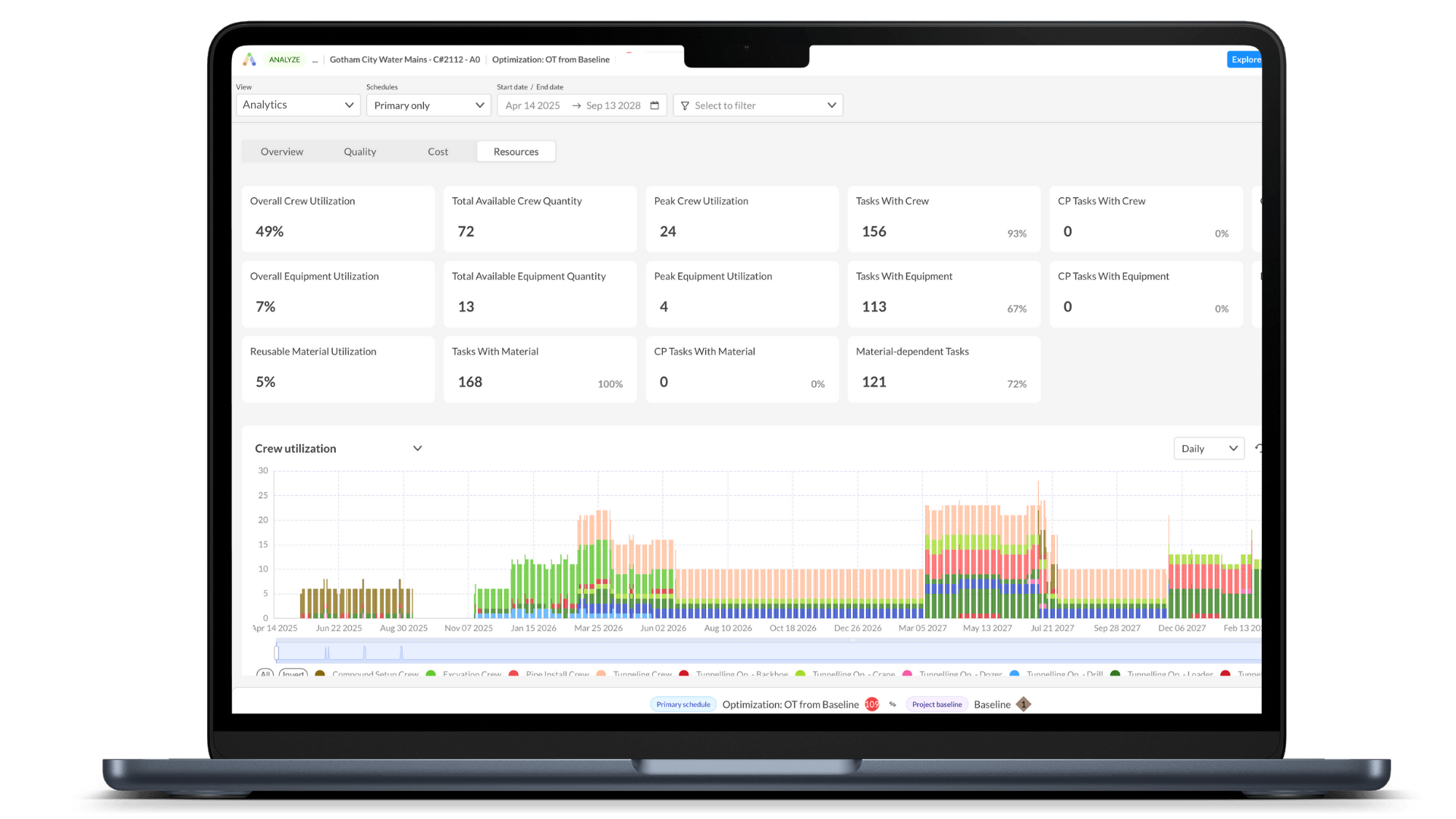Click the red 109 badge next to Optimization schedule
Viewport: 1456px width, 819px height.
pos(871,704)
